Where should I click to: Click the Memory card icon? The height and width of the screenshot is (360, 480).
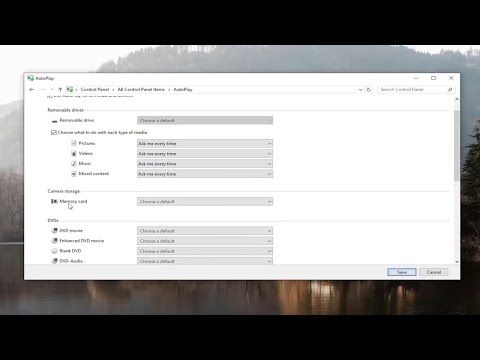pyautogui.click(x=54, y=201)
